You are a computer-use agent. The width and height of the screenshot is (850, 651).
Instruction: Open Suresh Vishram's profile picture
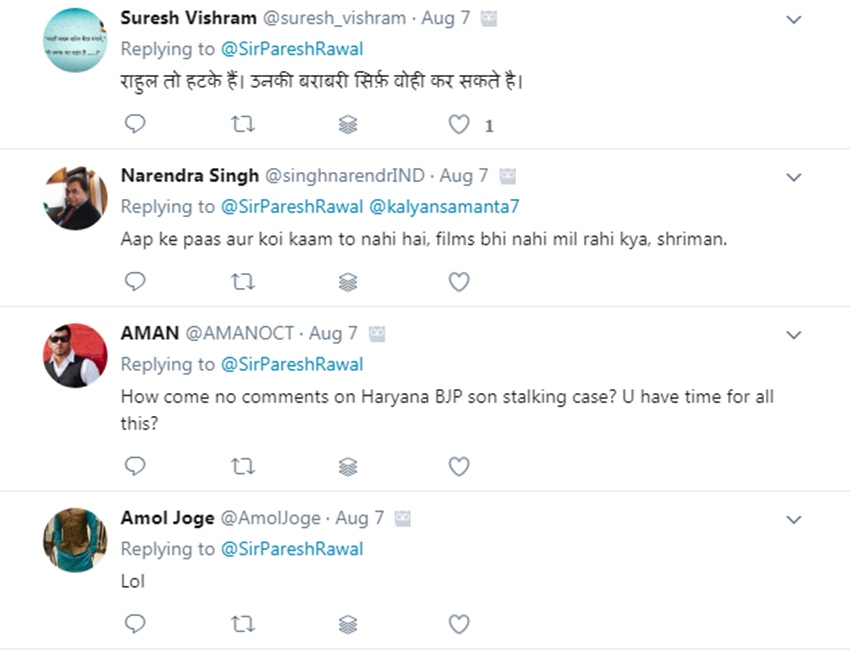tap(75, 40)
